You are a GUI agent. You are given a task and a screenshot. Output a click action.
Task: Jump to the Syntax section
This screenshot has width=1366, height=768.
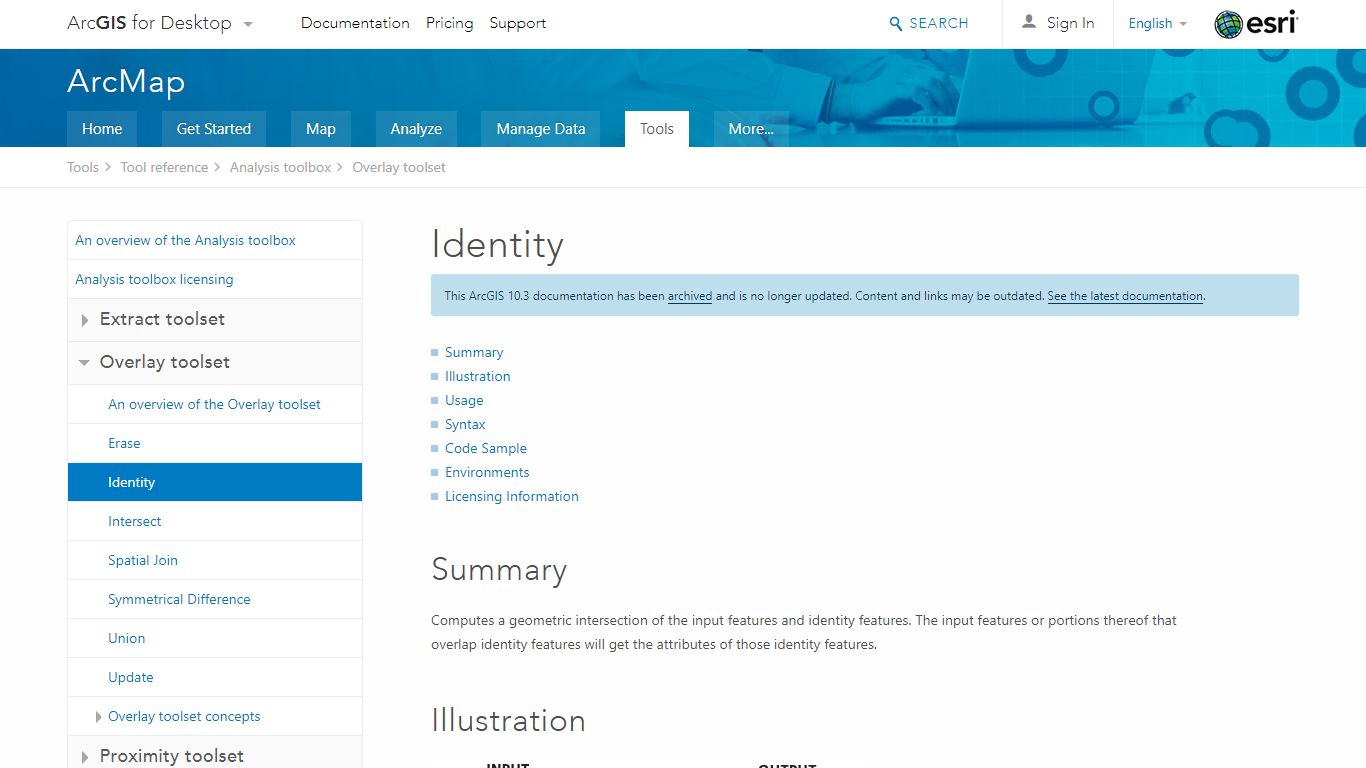click(465, 425)
